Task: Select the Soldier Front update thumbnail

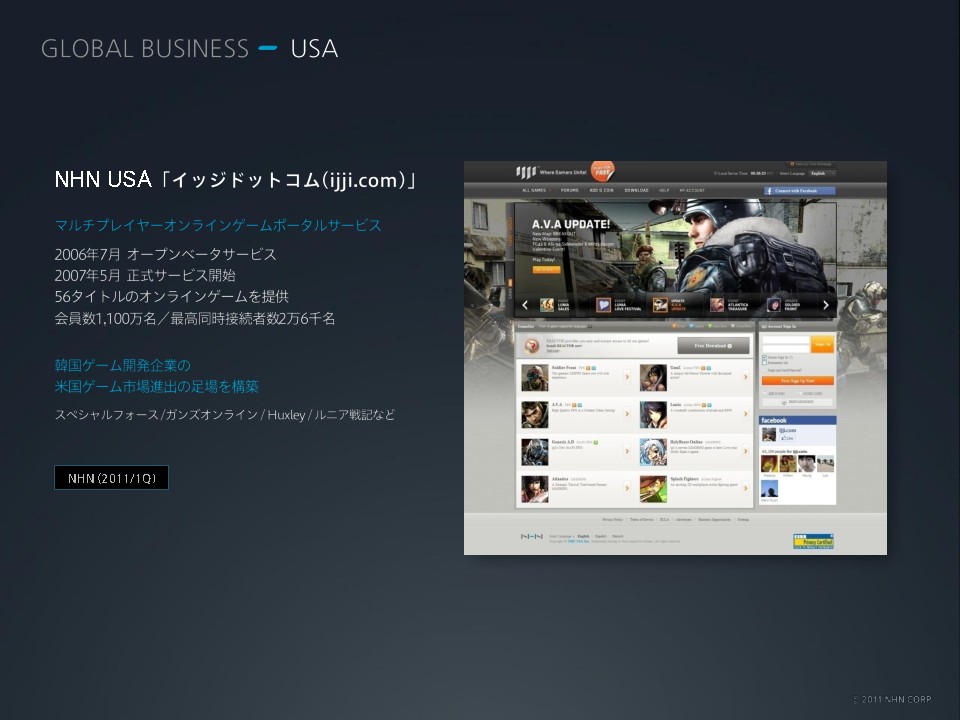Action: click(774, 305)
